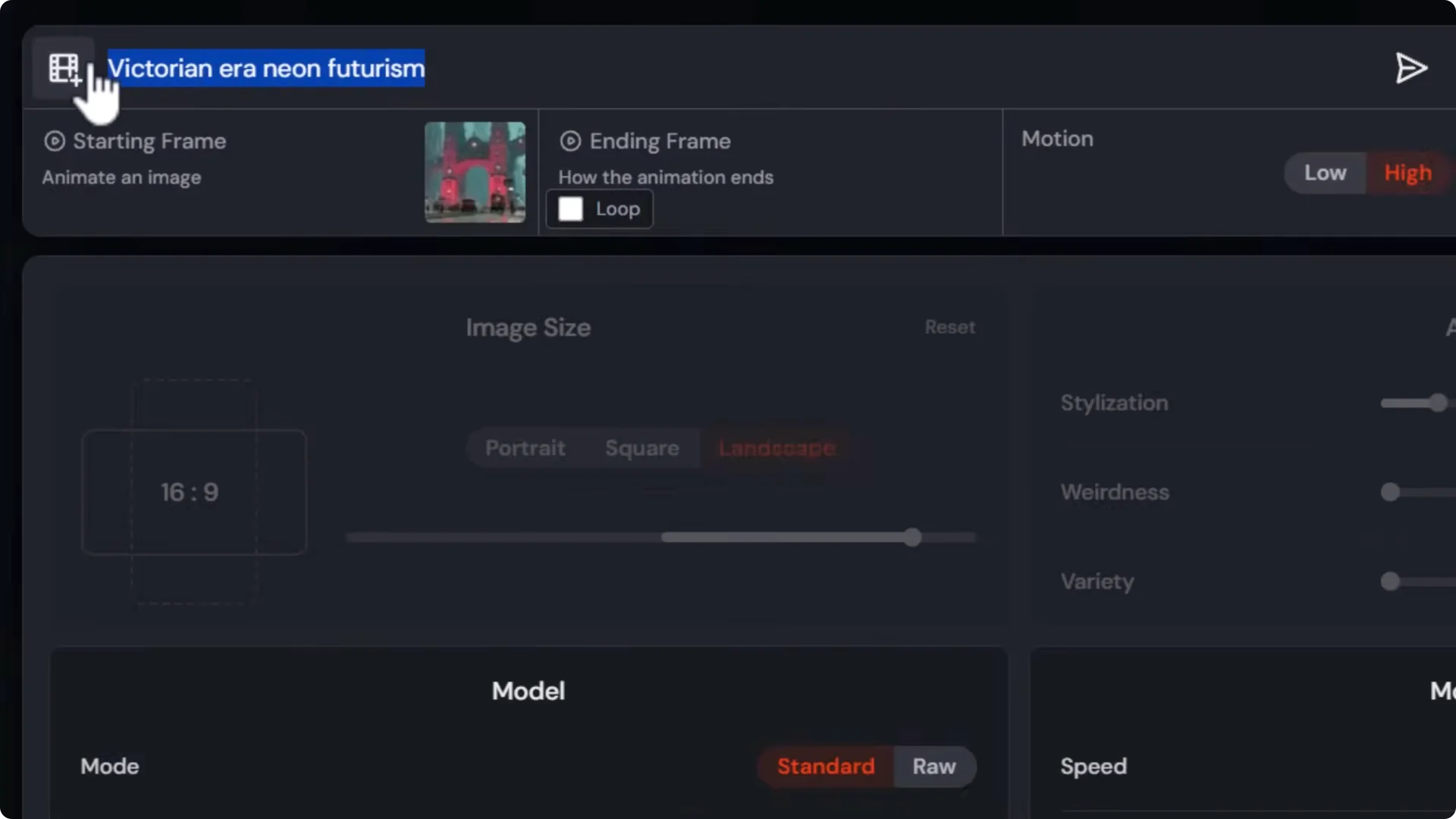Click the Starting Frame play icon
Screen dimensions: 1456x819
(x=55, y=141)
